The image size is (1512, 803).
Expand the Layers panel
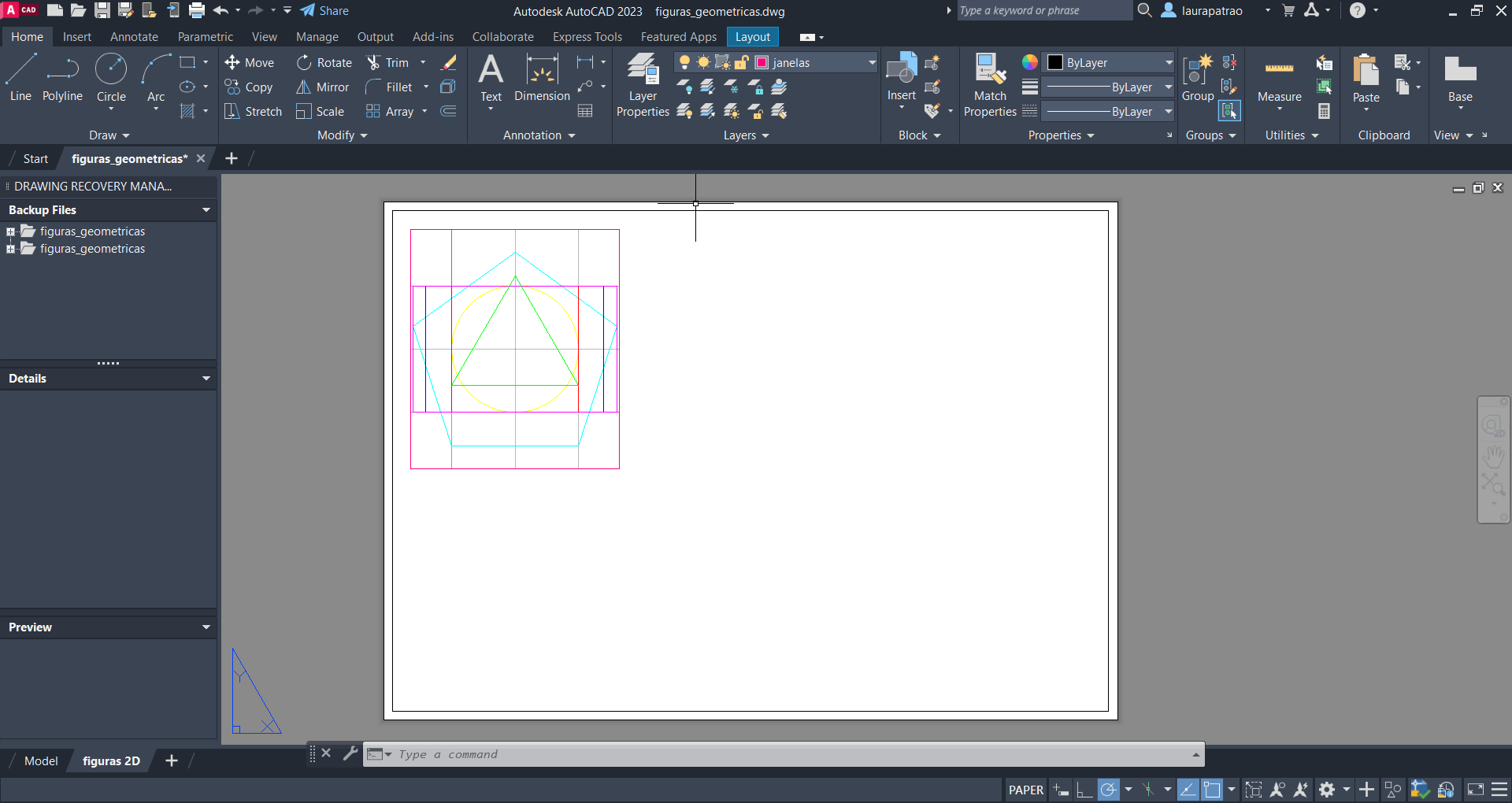pyautogui.click(x=746, y=135)
